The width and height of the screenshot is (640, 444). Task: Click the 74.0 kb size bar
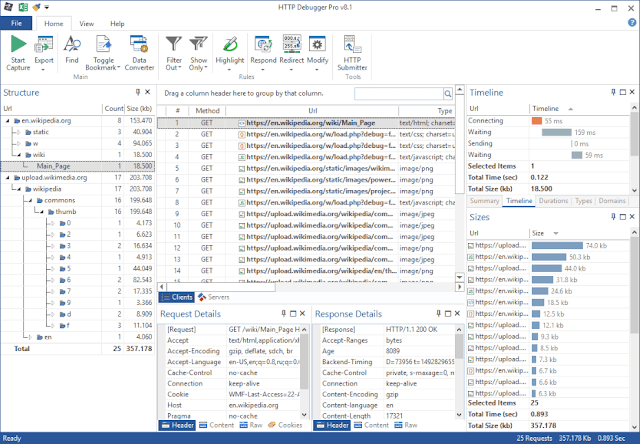(557, 245)
